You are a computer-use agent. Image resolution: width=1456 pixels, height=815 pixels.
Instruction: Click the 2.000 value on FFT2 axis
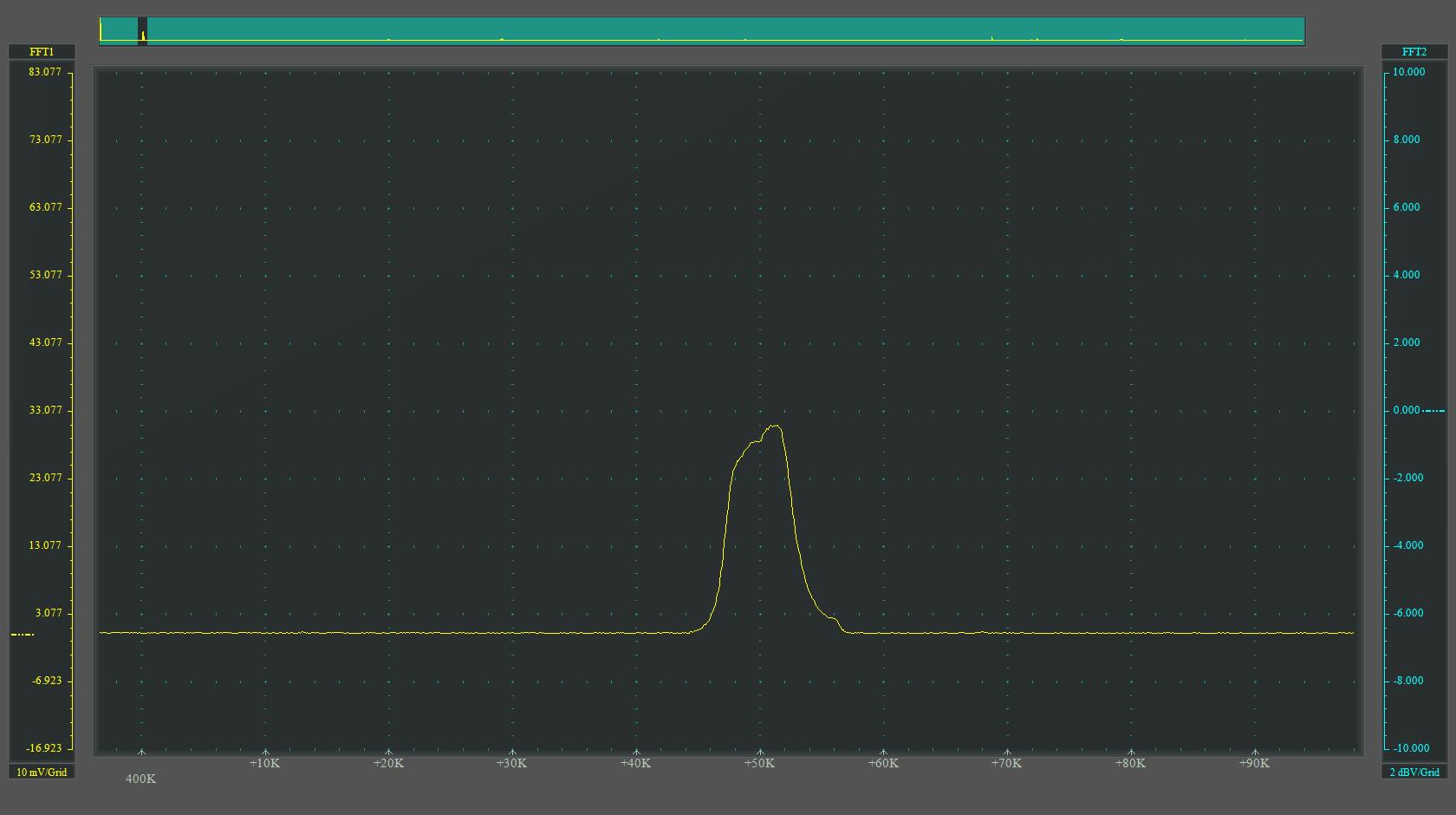pos(1407,342)
